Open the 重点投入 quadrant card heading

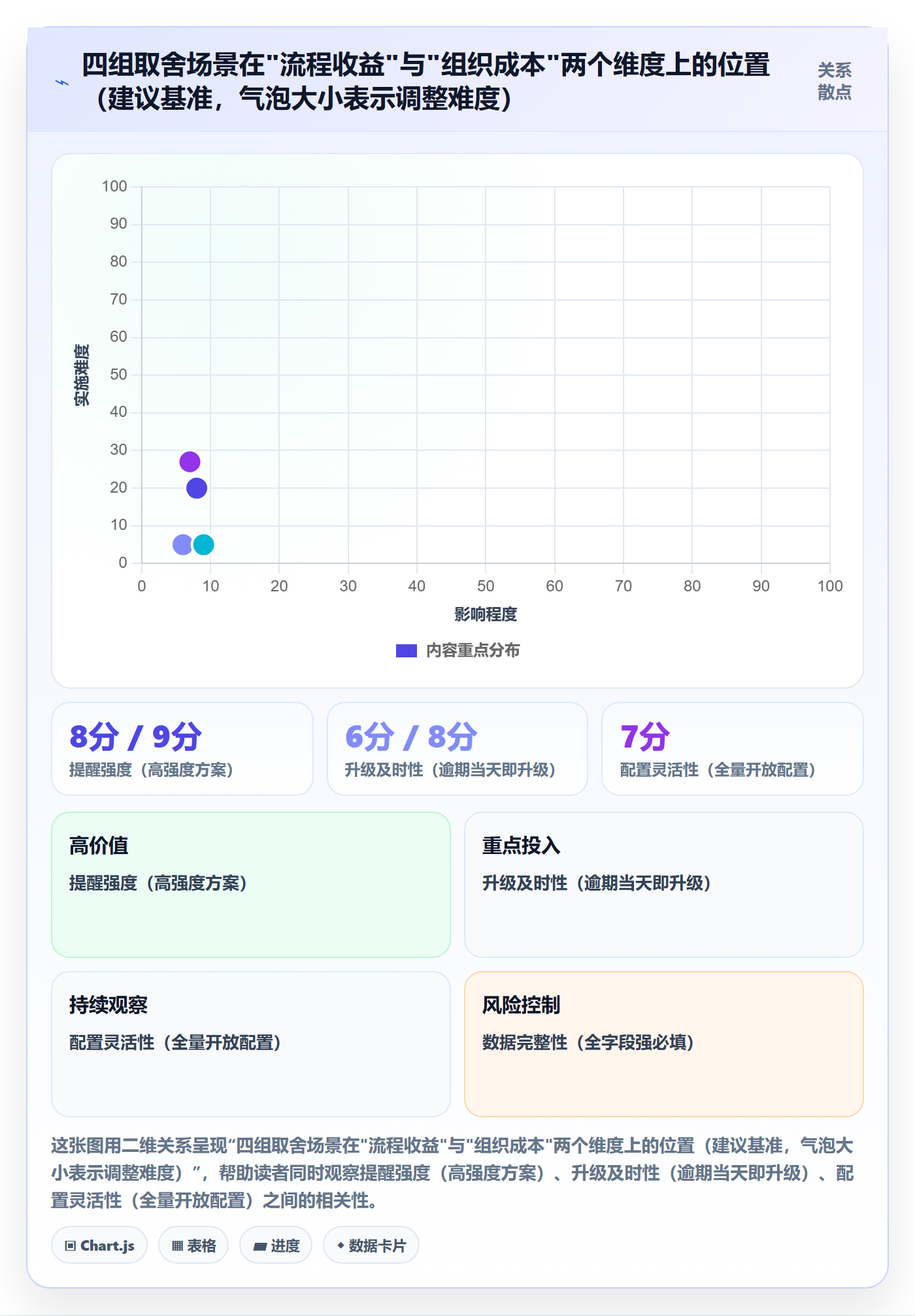click(522, 846)
